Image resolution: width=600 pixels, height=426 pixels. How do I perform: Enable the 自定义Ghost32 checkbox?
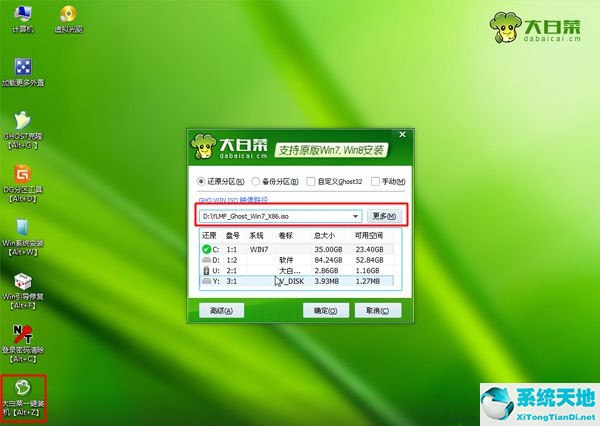tap(311, 181)
